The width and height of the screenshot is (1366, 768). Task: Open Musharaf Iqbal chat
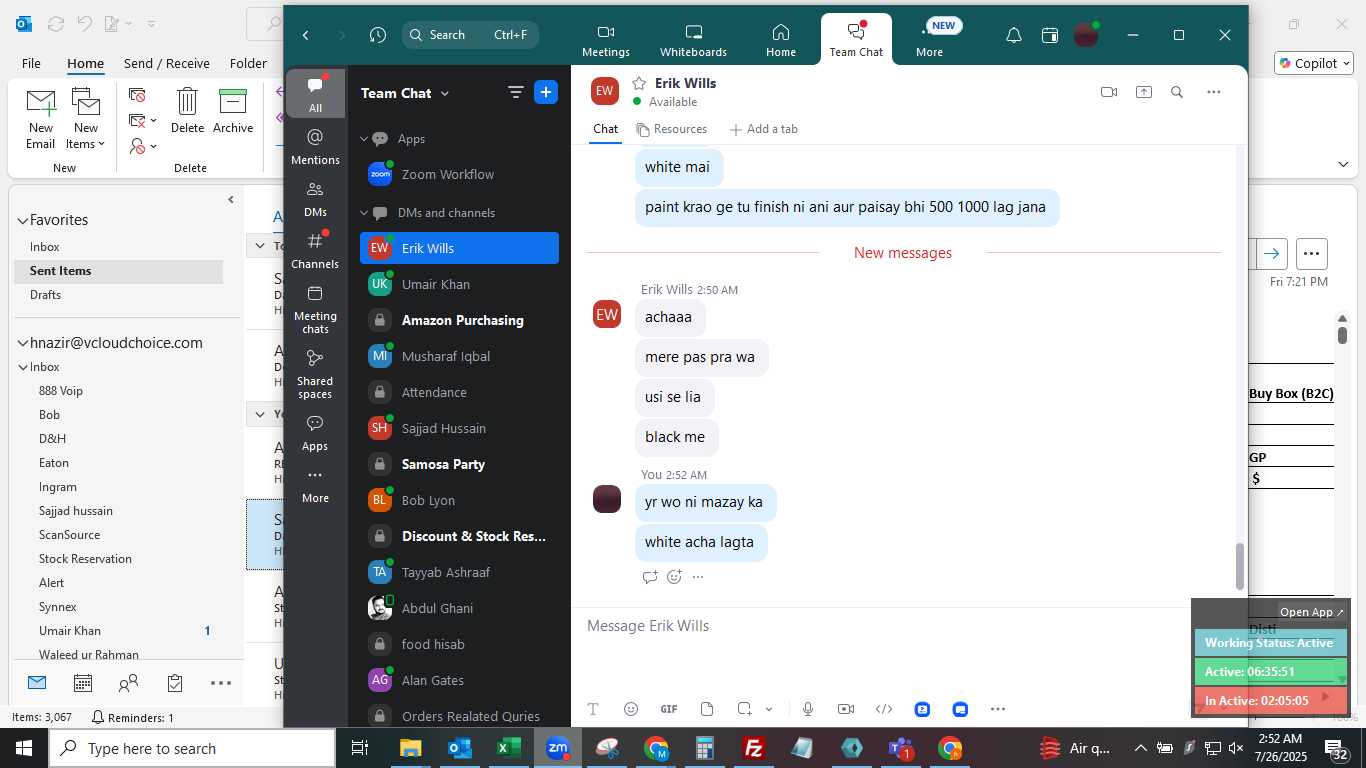point(459,356)
